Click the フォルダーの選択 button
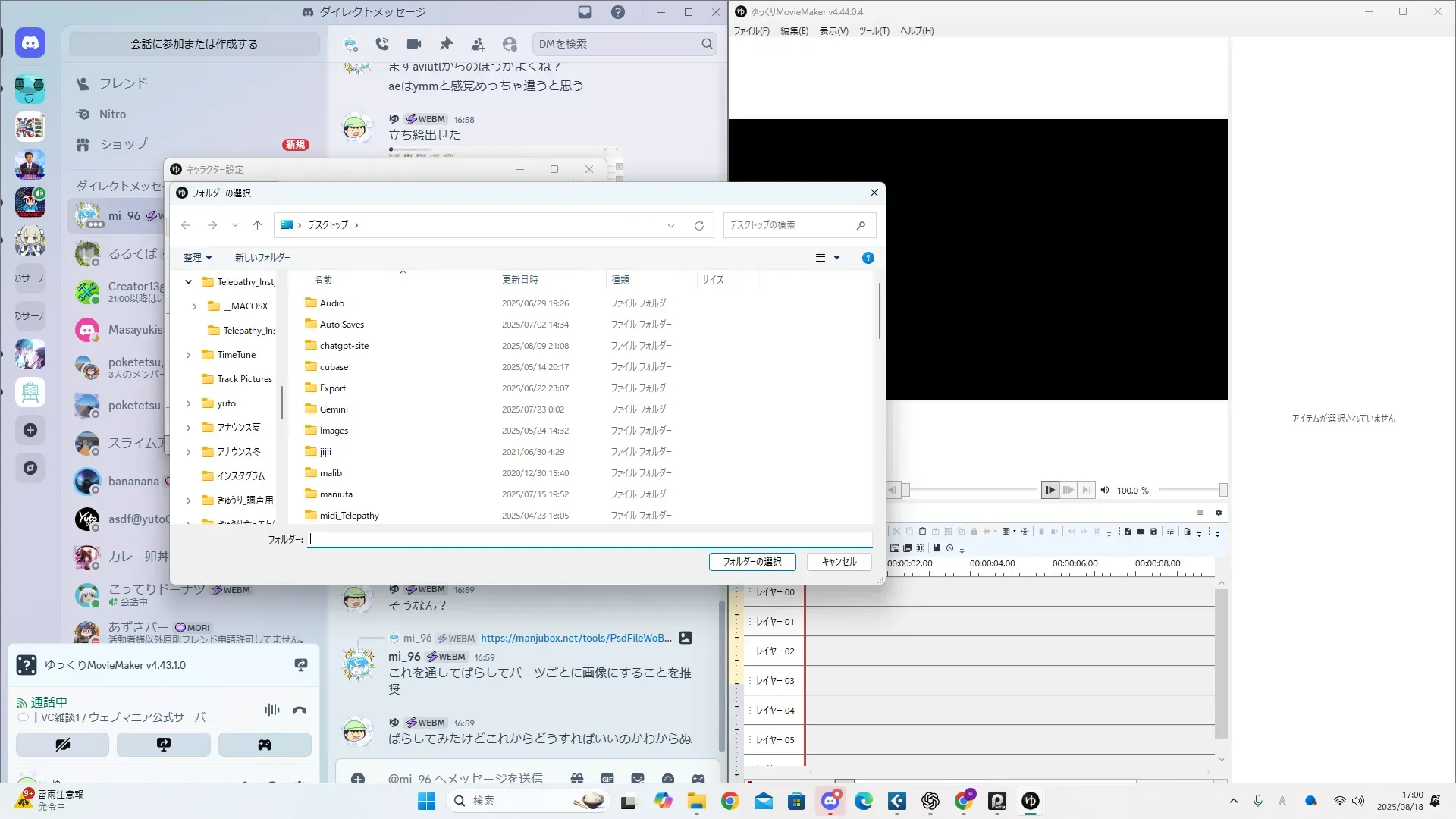 [x=752, y=562]
